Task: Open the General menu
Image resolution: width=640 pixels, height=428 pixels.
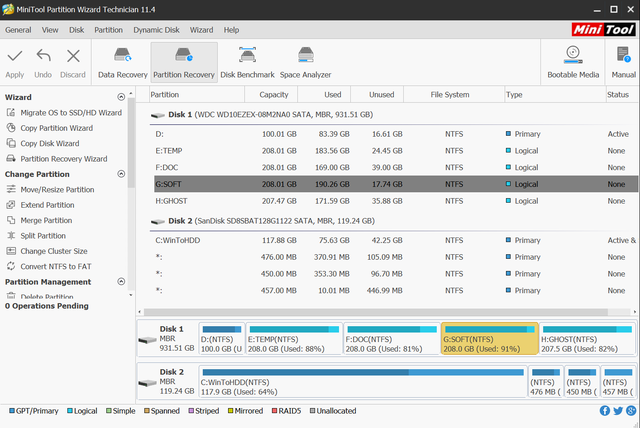Action: point(18,30)
